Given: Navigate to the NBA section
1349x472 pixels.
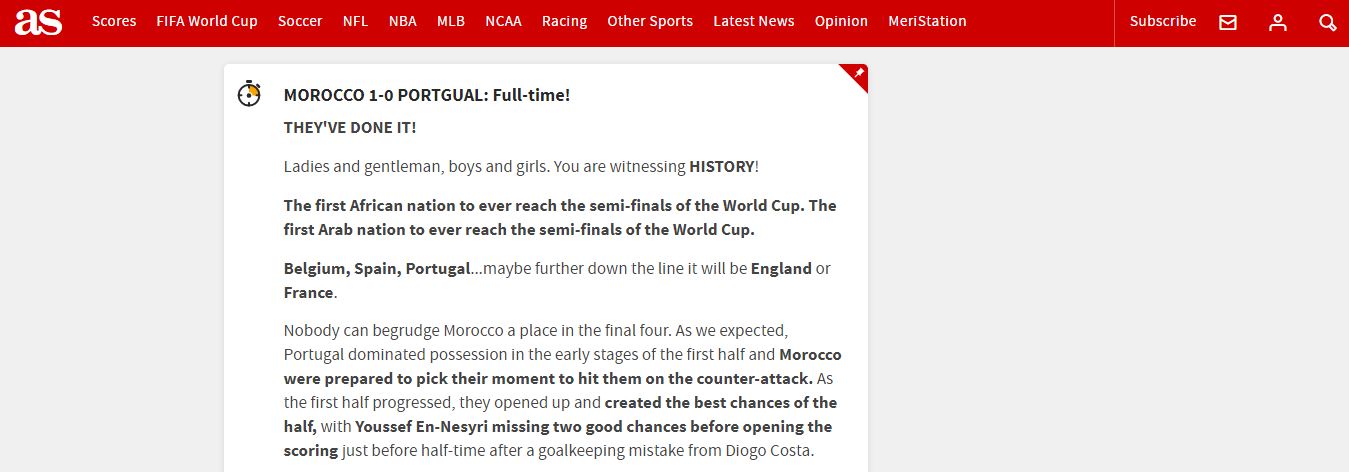Looking at the screenshot, I should (x=402, y=21).
